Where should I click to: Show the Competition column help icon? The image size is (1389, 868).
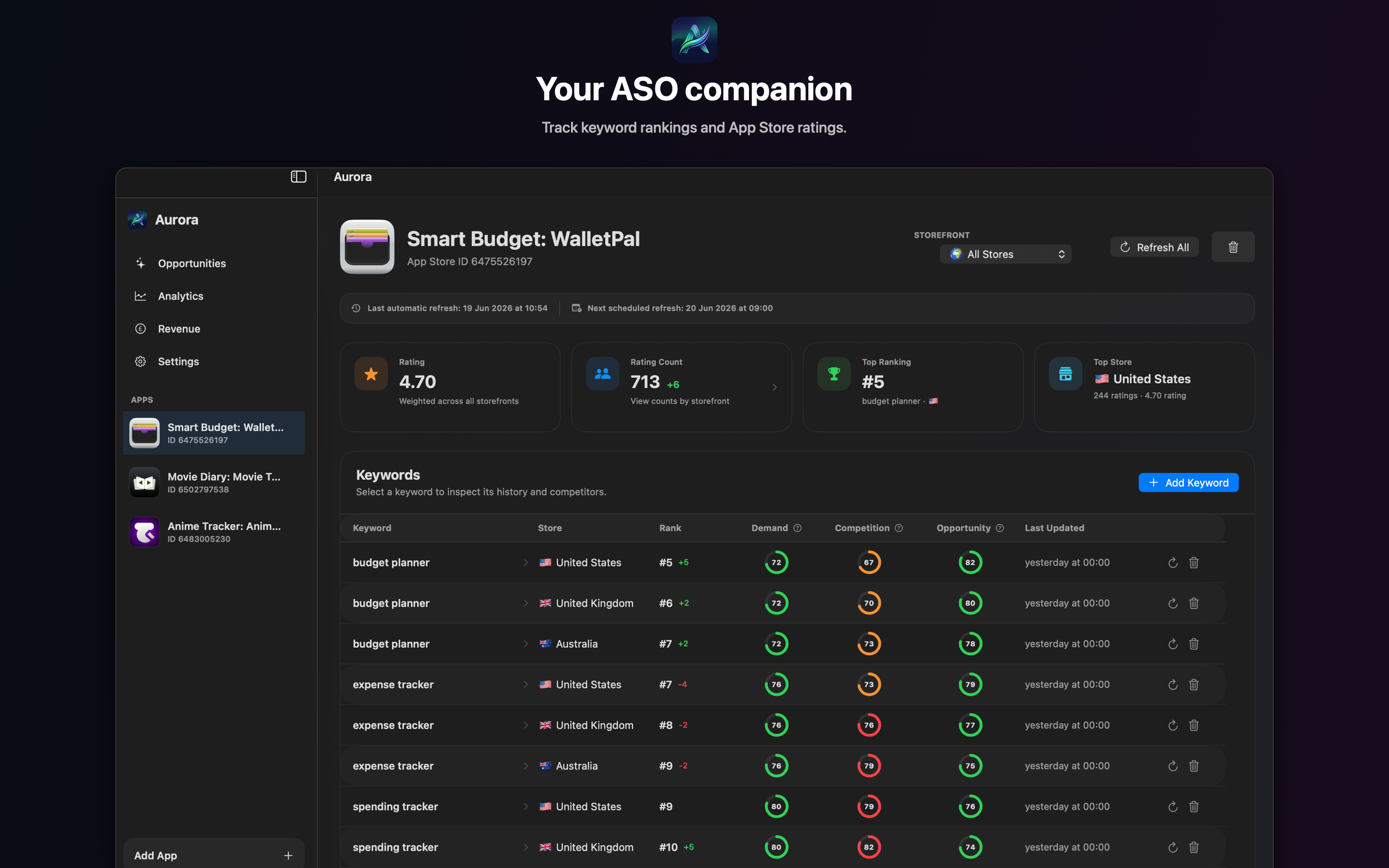pyautogui.click(x=899, y=528)
